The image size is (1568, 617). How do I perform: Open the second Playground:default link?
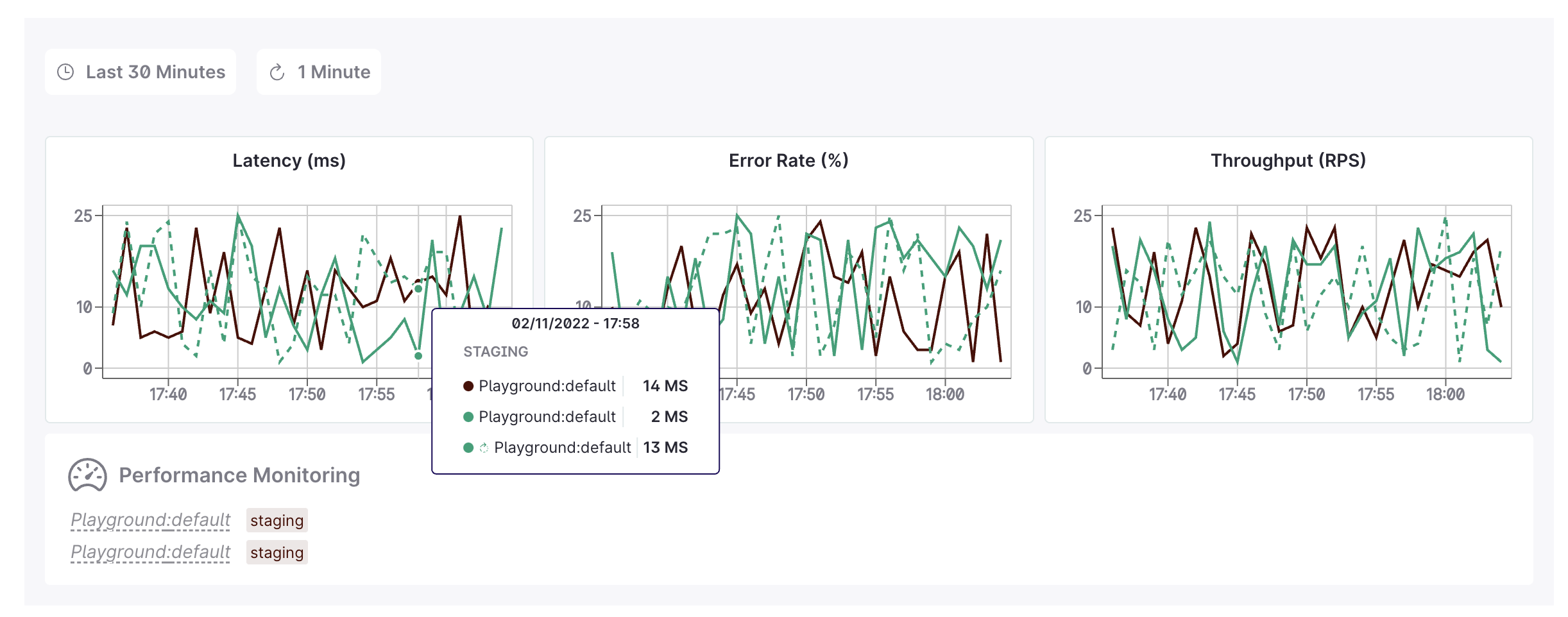point(151,552)
